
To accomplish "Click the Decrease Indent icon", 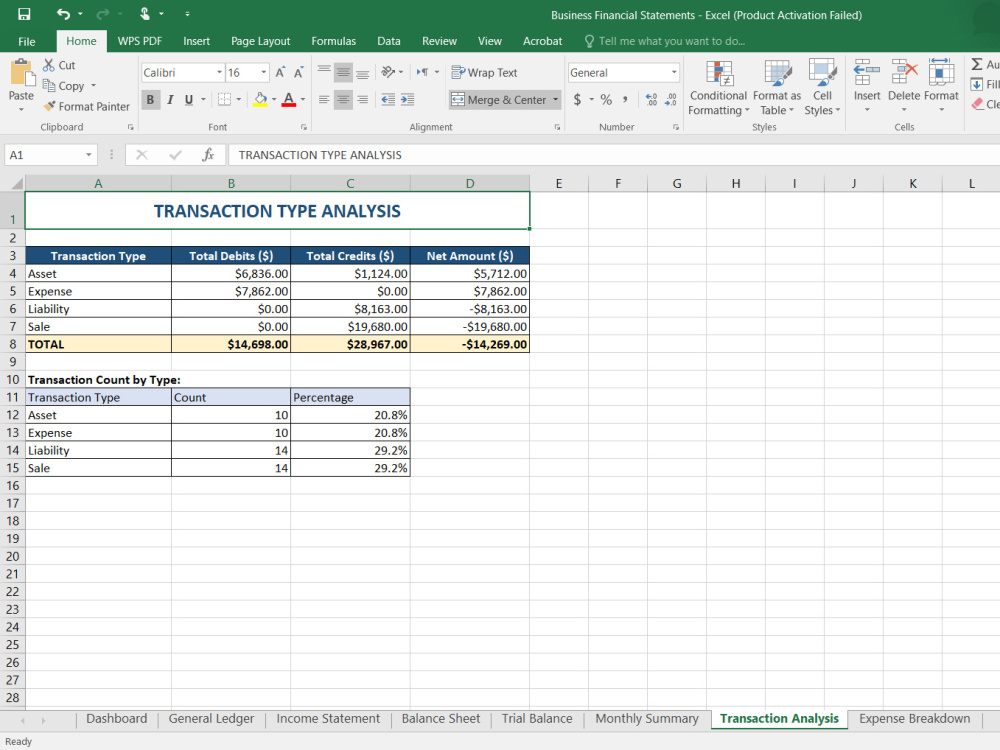I will [x=388, y=99].
